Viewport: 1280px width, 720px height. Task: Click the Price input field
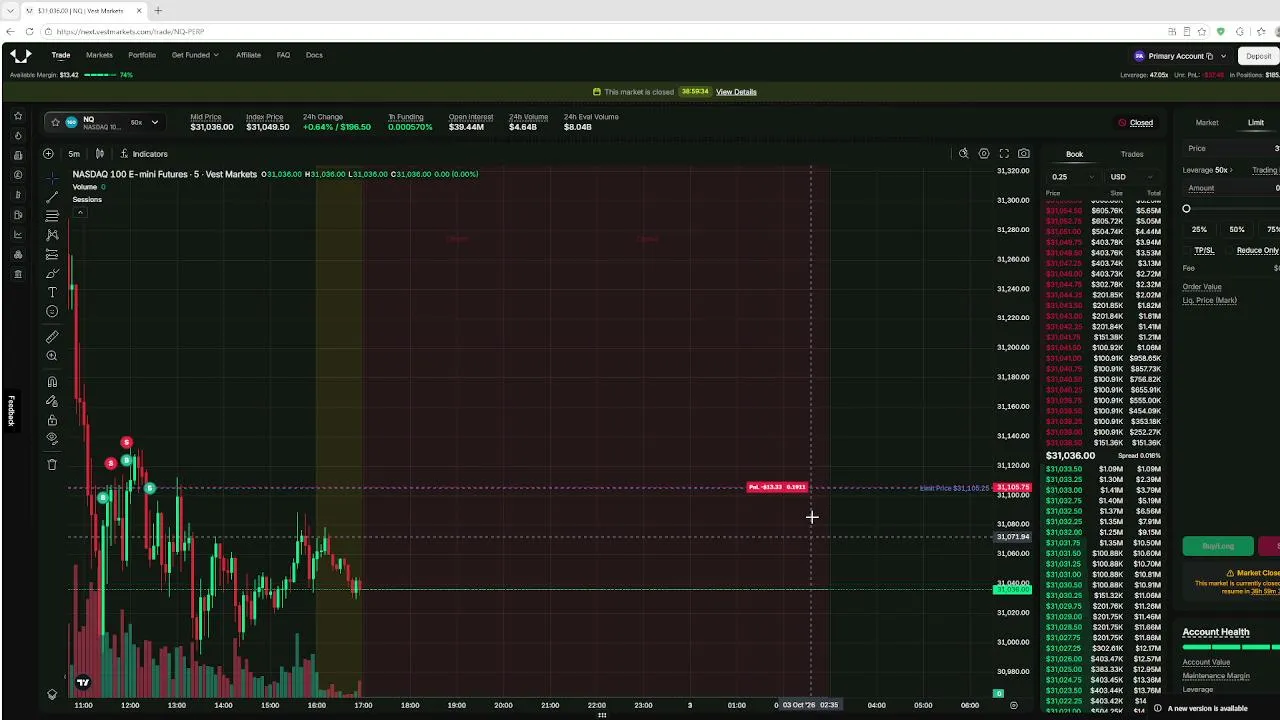pyautogui.click(x=1231, y=148)
